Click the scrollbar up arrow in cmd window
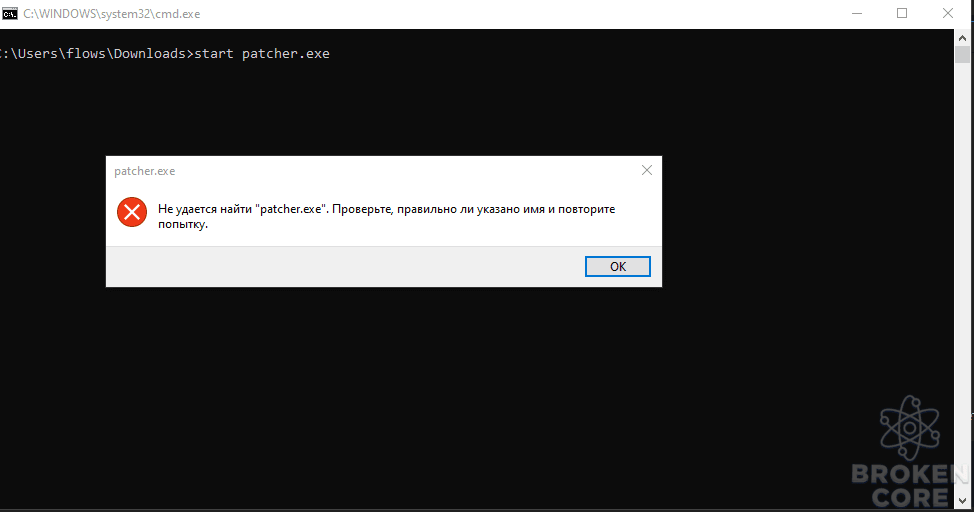This screenshot has width=974, height=512. coord(962,37)
